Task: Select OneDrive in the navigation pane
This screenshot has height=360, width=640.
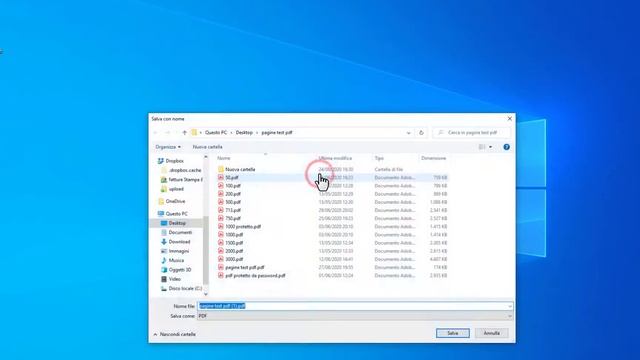Action: tap(175, 201)
